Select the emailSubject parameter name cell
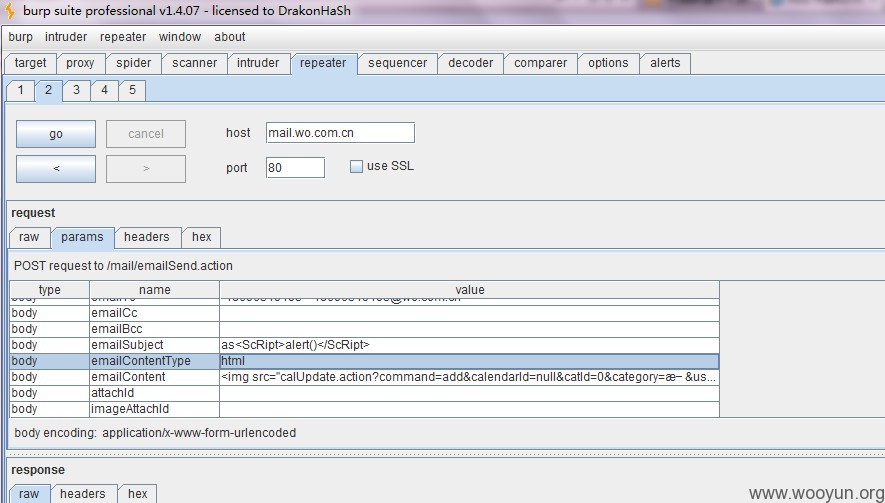Viewport: 885px width, 503px height. [x=155, y=345]
